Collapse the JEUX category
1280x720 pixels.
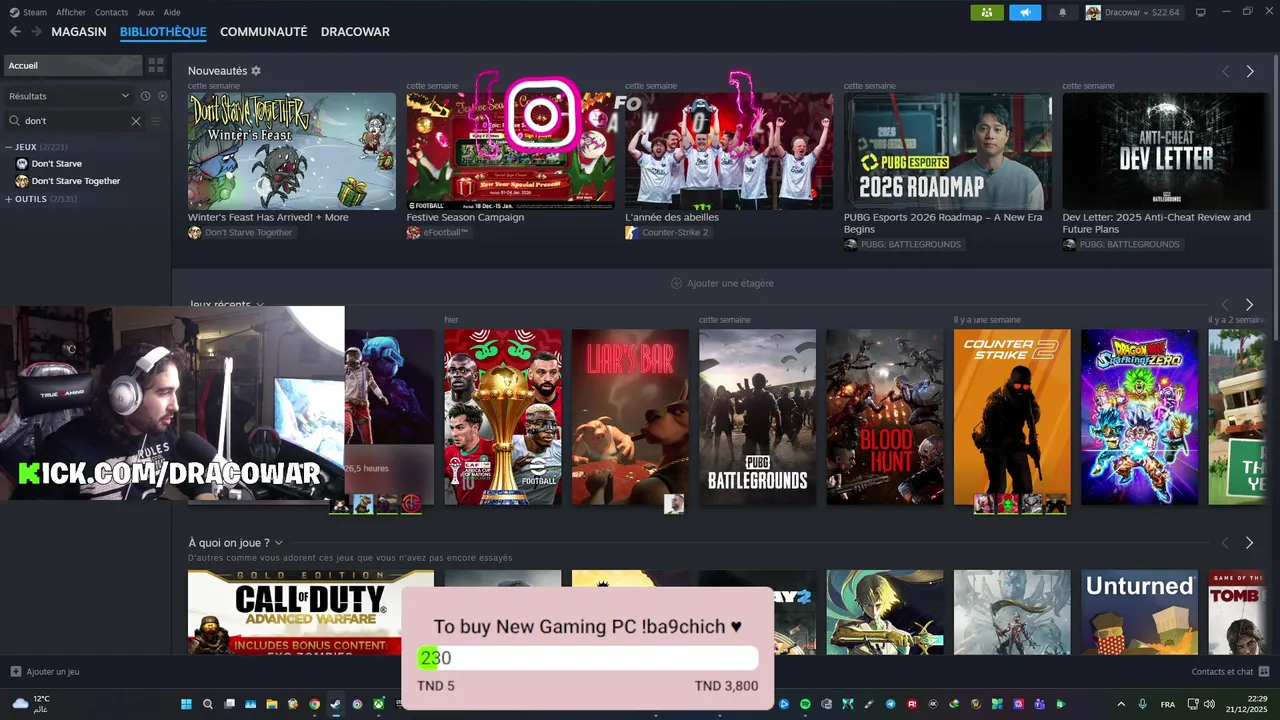(9, 147)
